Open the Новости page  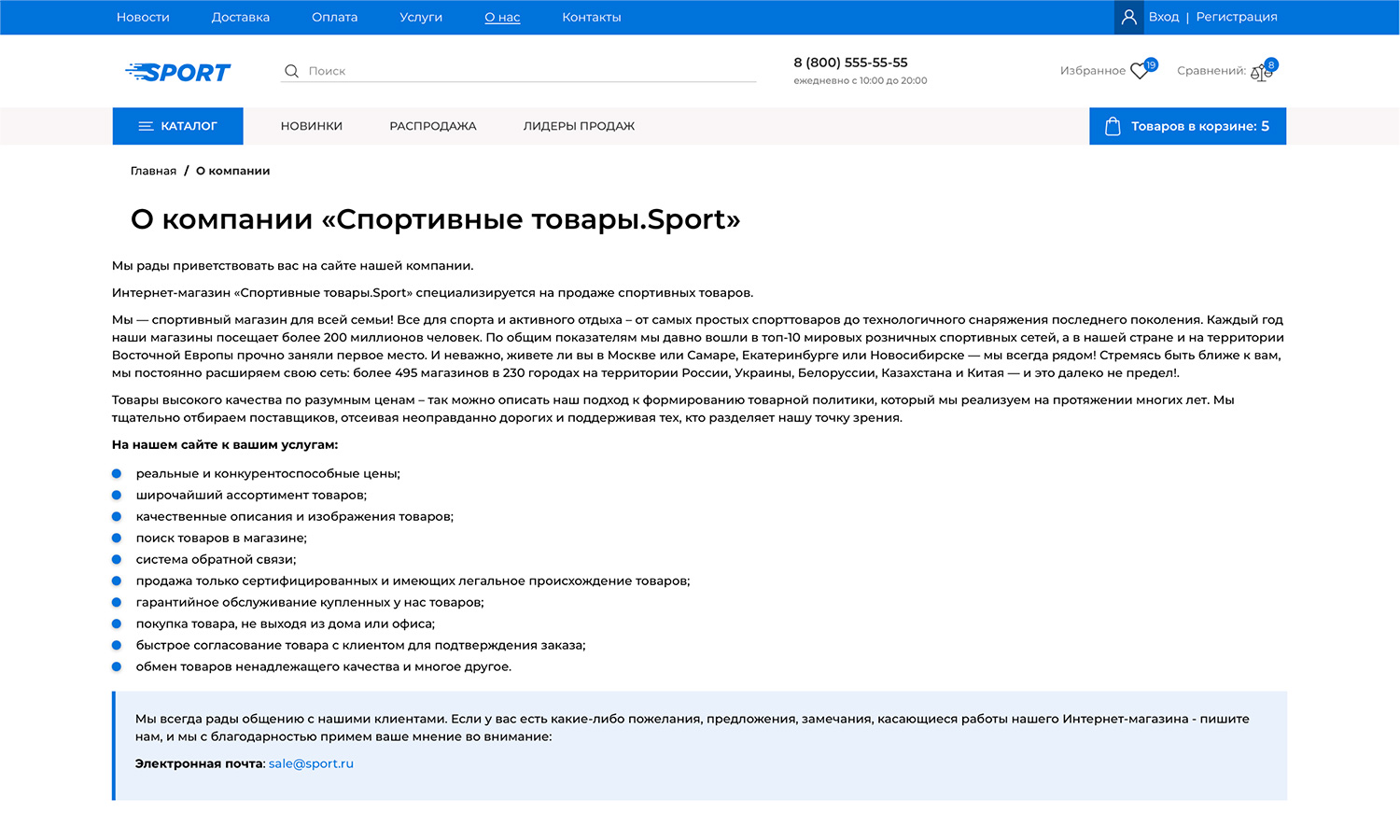click(143, 17)
